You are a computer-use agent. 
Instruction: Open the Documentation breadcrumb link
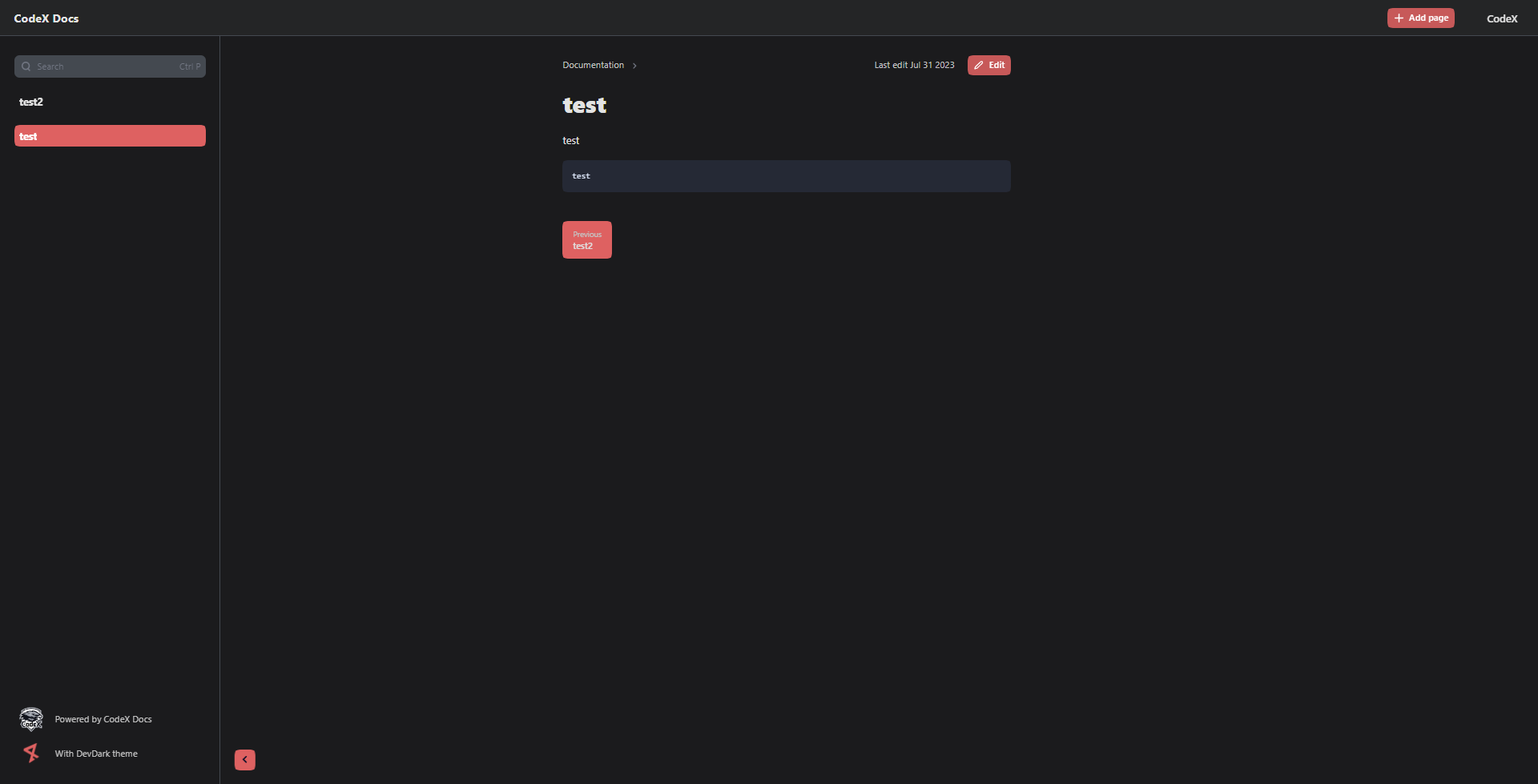pos(593,65)
